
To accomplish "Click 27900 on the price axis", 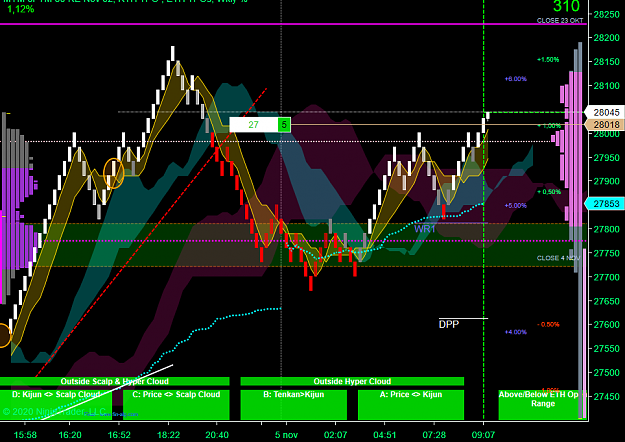I will click(607, 181).
